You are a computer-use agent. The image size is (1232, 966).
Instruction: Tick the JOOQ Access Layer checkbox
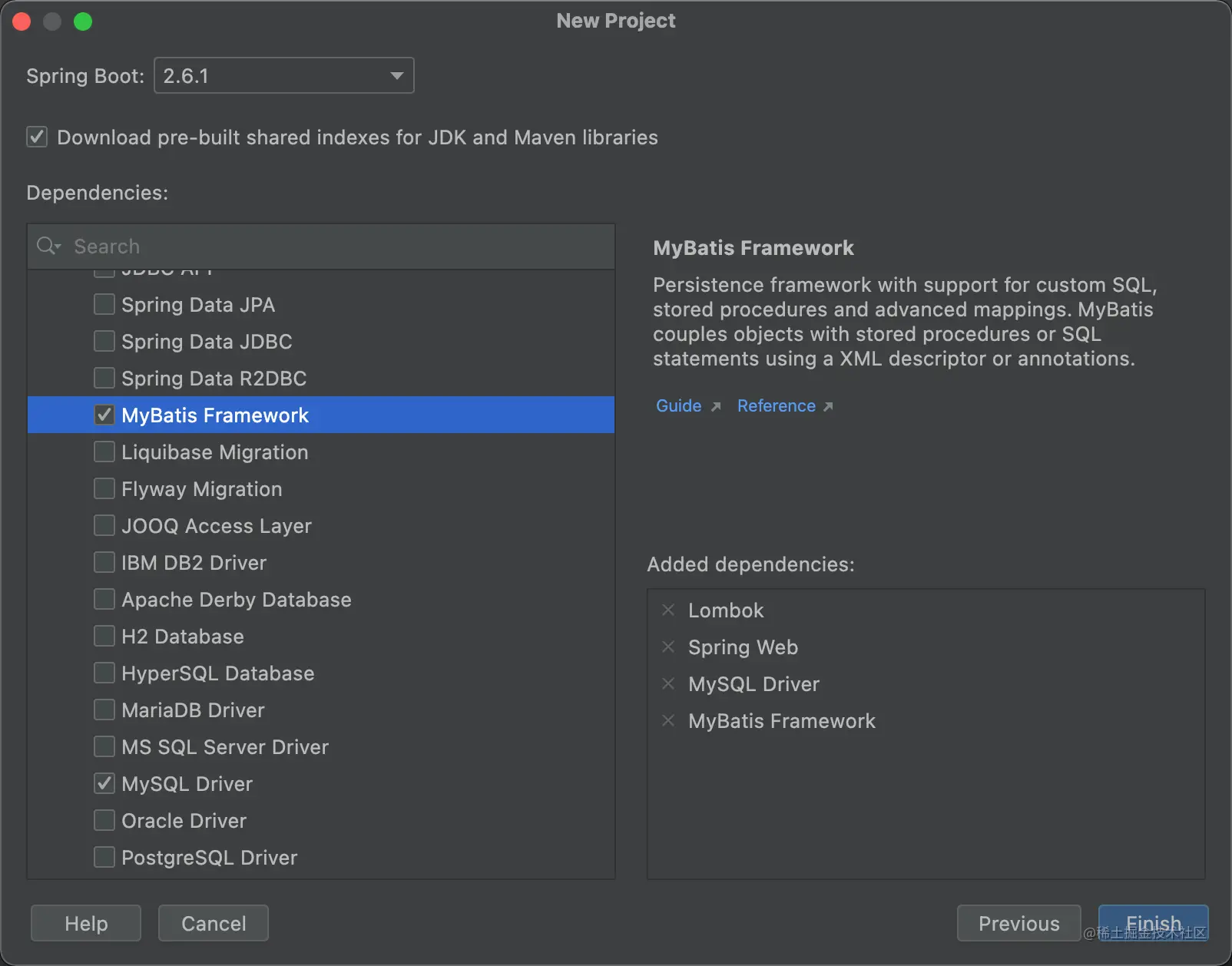tap(104, 525)
